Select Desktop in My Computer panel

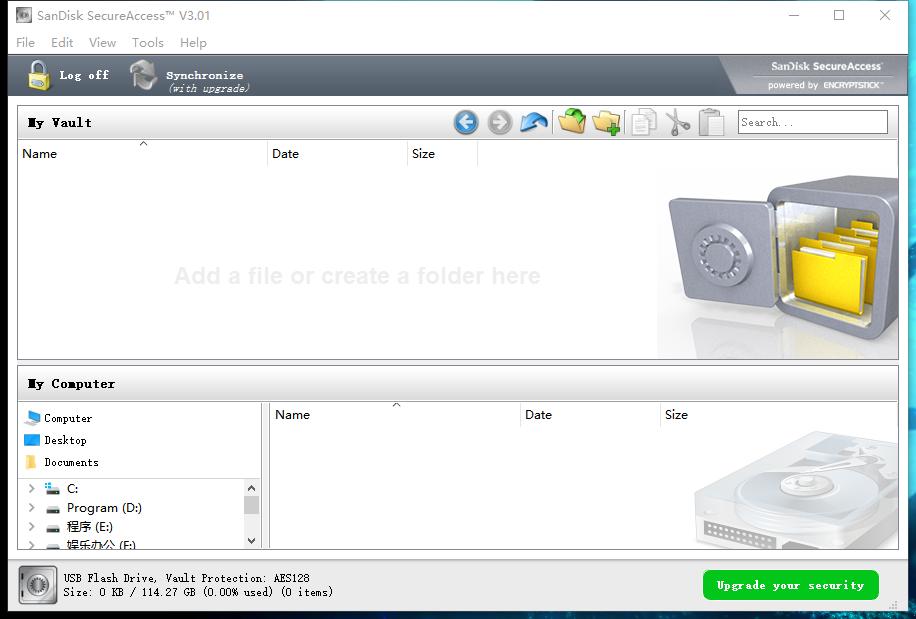tap(65, 440)
